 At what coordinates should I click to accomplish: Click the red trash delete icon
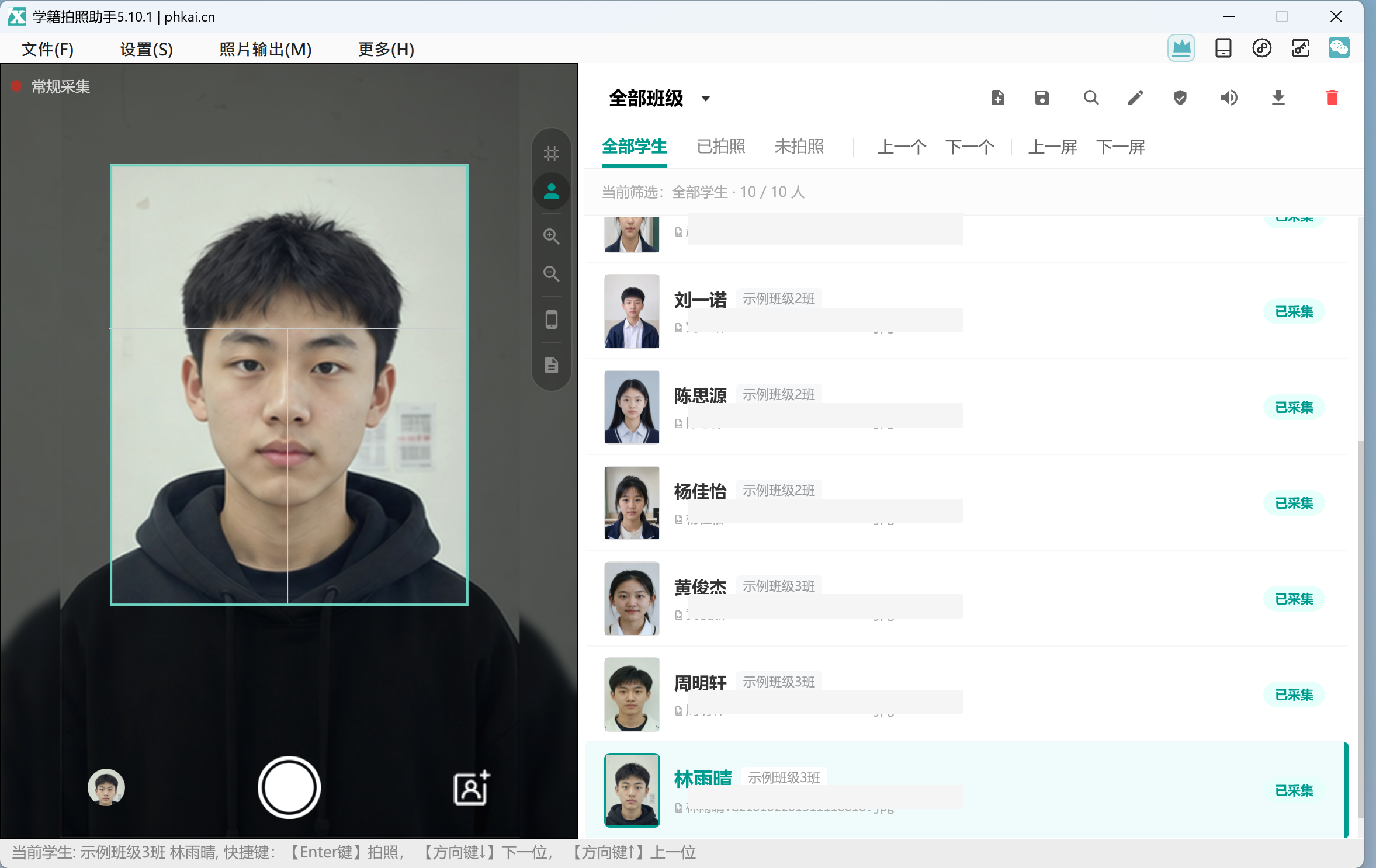pos(1332,98)
